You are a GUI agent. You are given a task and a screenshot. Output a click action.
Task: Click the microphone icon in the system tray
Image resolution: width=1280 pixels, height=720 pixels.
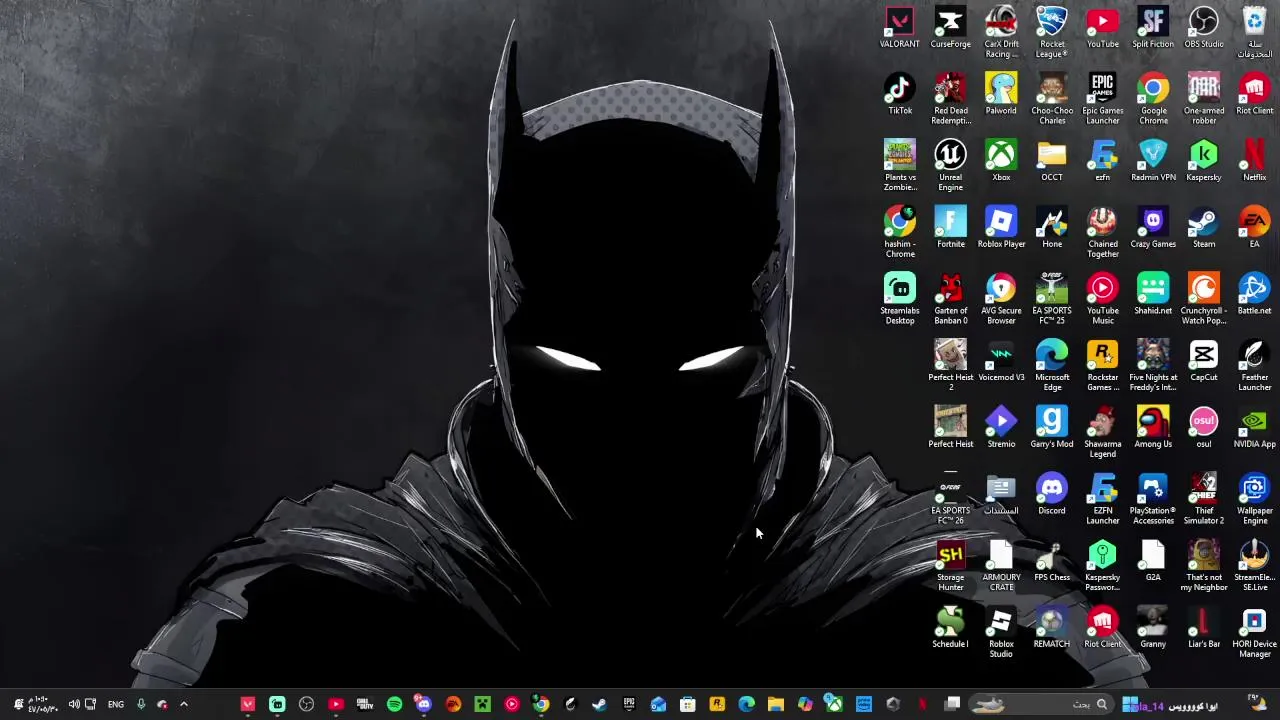[141, 704]
